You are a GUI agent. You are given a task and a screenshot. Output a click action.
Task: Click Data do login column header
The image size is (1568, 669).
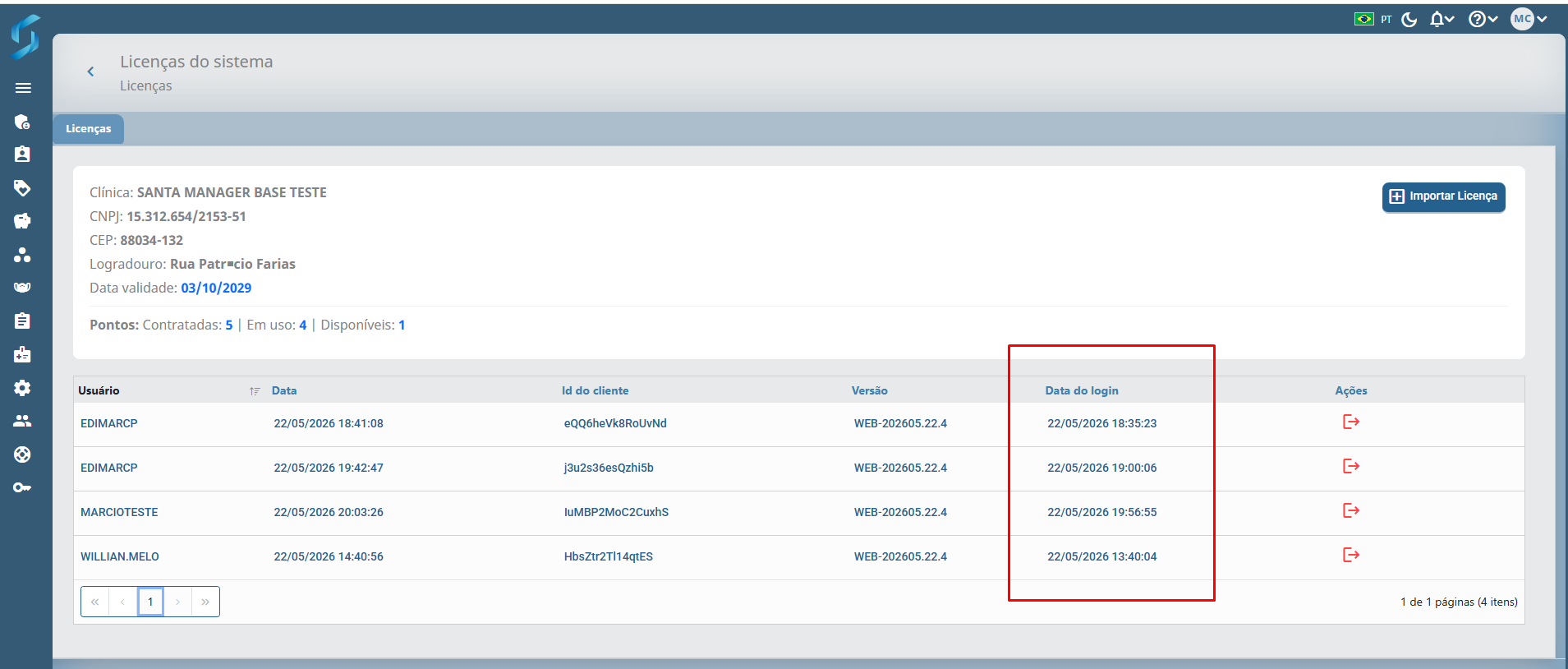click(x=1082, y=390)
